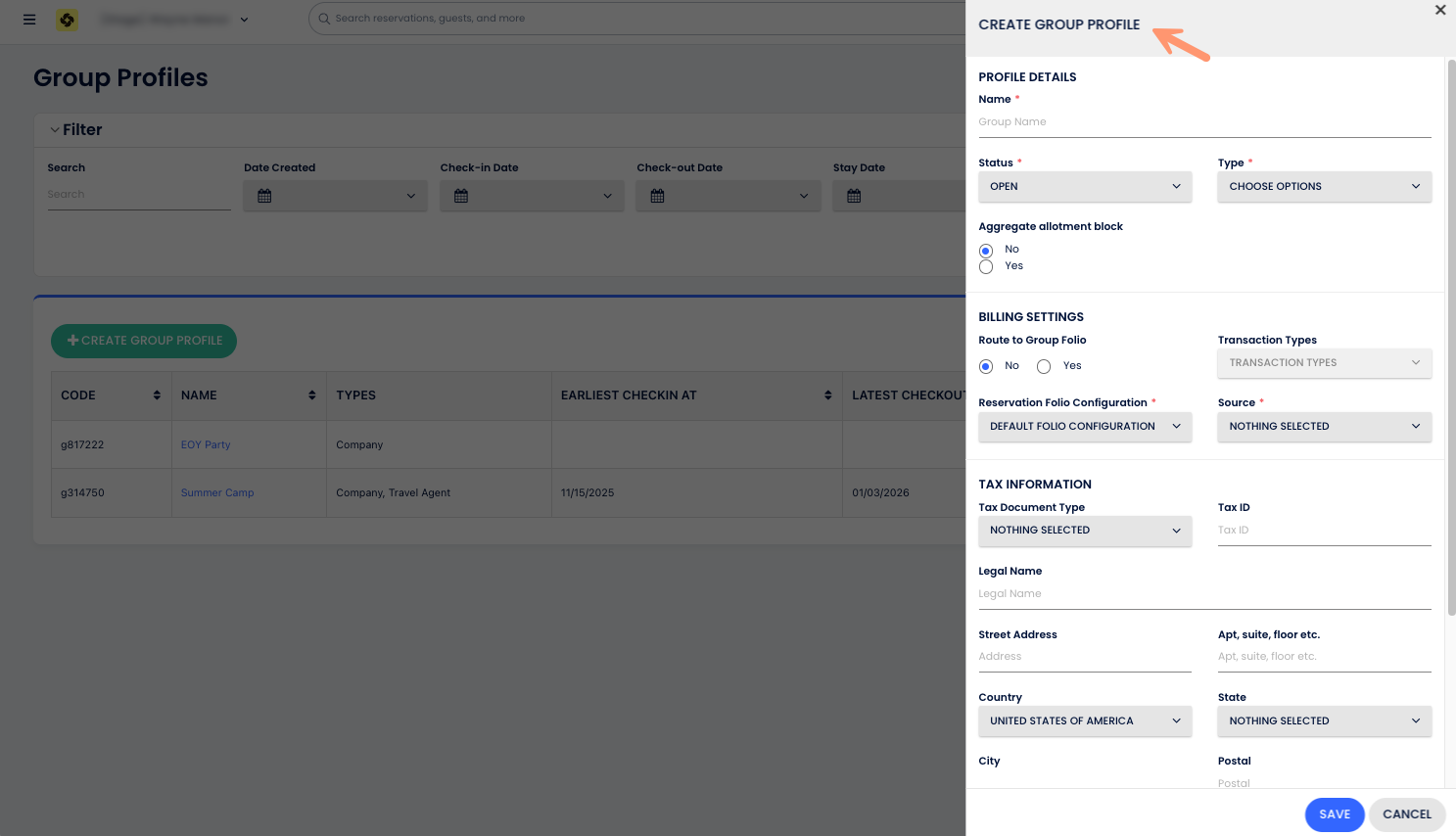Image resolution: width=1456 pixels, height=836 pixels.
Task: Click the Check-out Date calendar icon
Action: [x=658, y=196]
